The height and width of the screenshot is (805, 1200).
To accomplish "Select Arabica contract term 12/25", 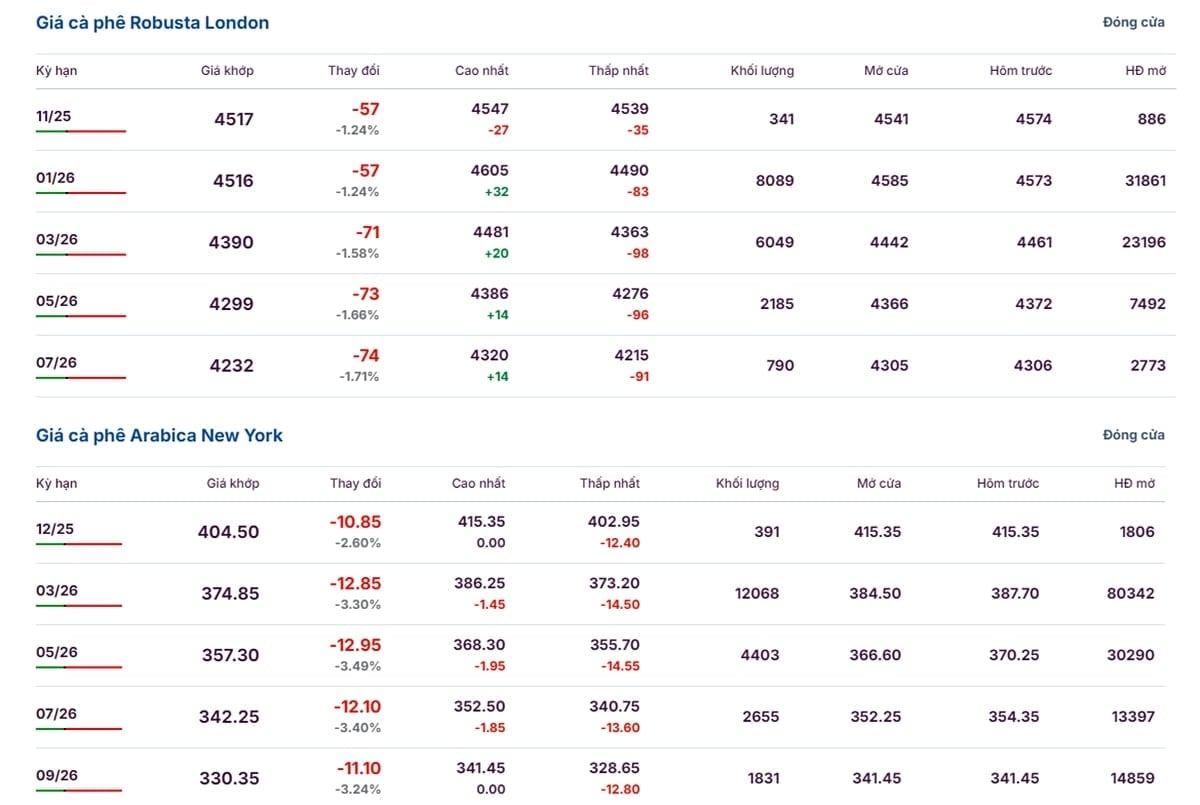I will (x=54, y=529).
